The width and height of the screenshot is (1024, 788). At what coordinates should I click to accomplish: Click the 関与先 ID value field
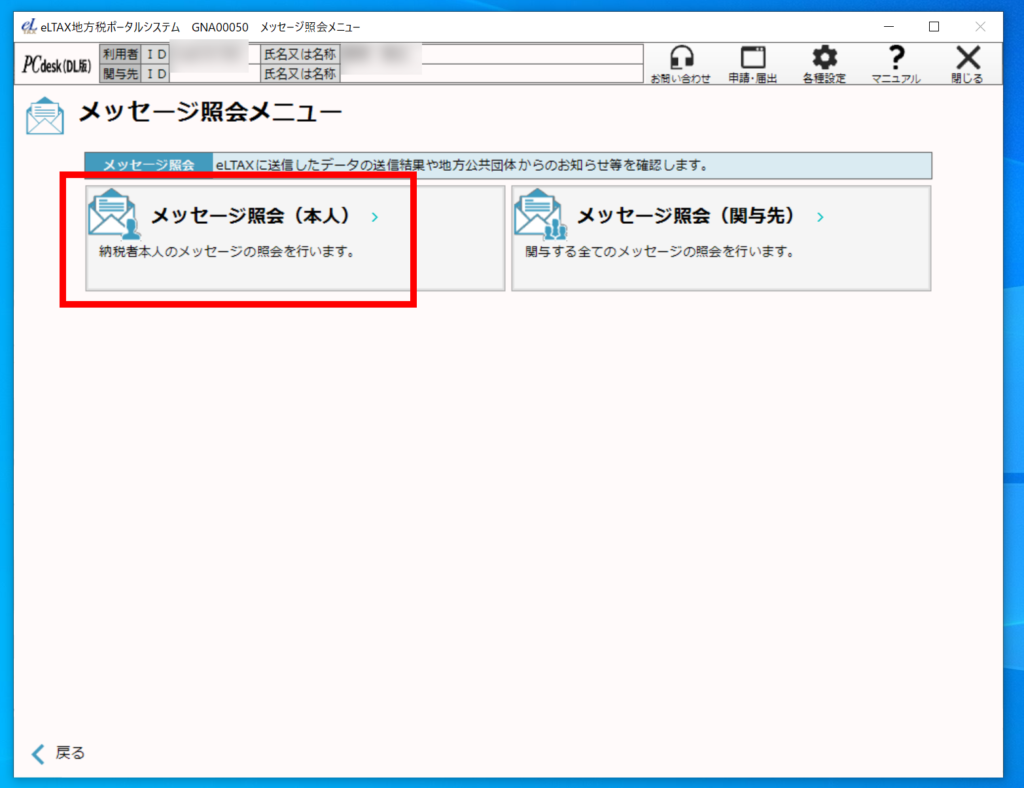coord(214,74)
